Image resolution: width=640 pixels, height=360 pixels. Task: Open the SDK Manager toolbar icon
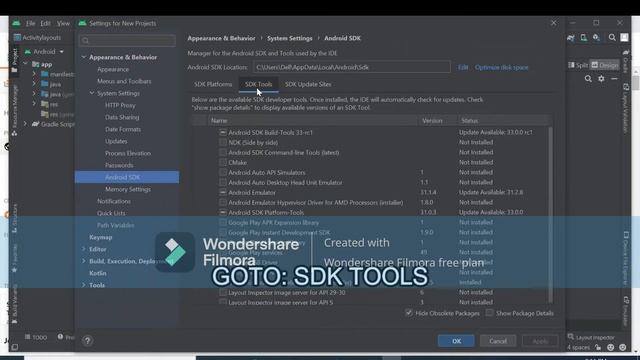596,38
